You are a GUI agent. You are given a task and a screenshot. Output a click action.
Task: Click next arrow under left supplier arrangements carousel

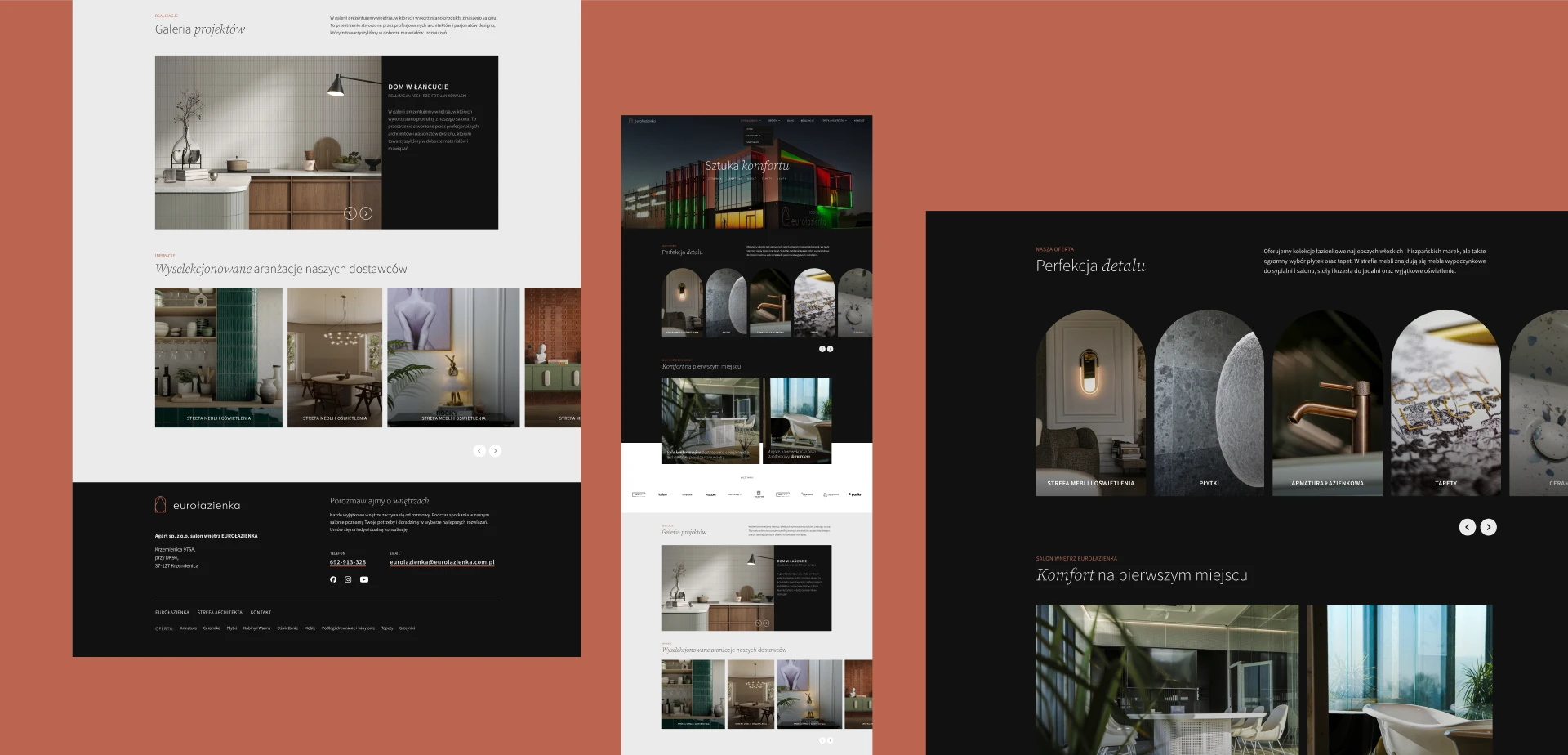(495, 450)
